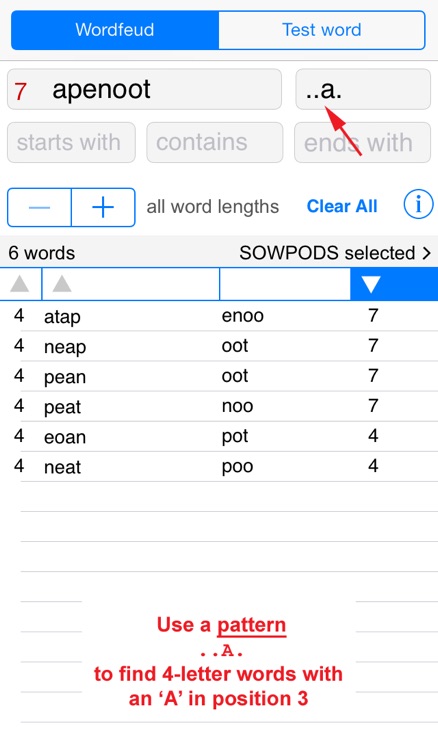The image size is (438, 750).
Task: Tap remaining letters enoo
Action: 242,316
